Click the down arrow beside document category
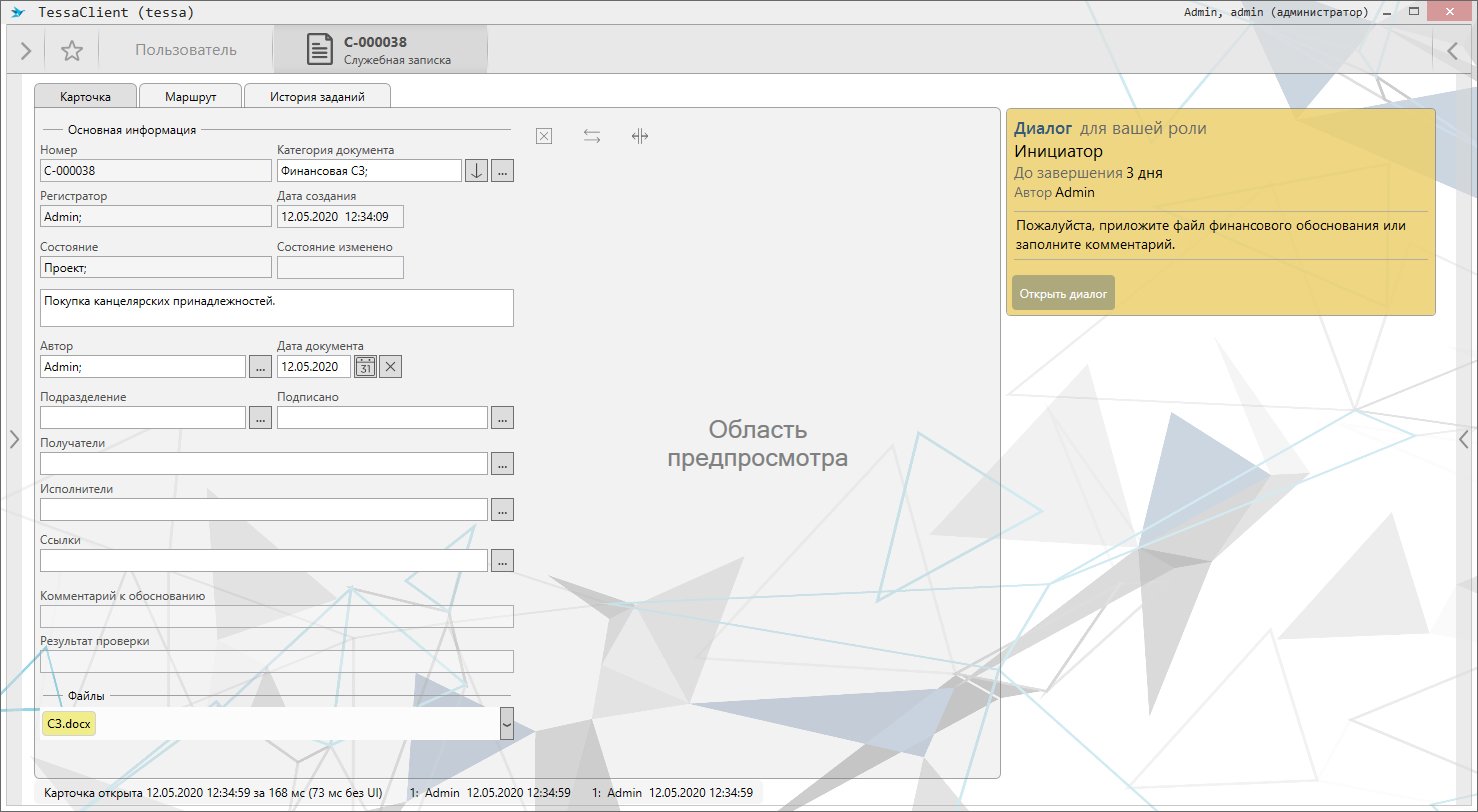Screen dimensions: 1478x812 click(477, 171)
